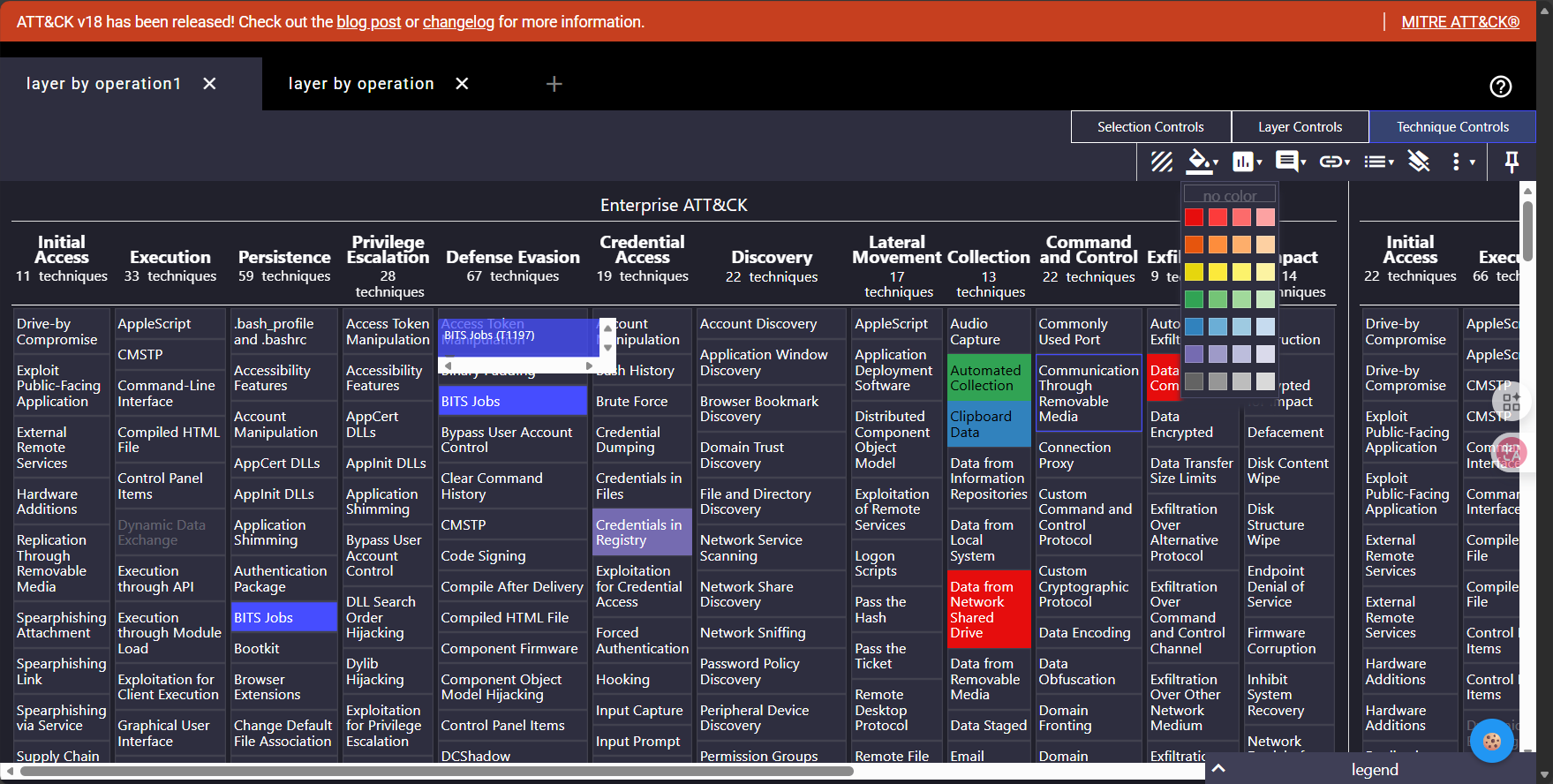Switch to the 'layer by operation' tab
Image resolution: width=1553 pixels, height=784 pixels.
[x=361, y=84]
